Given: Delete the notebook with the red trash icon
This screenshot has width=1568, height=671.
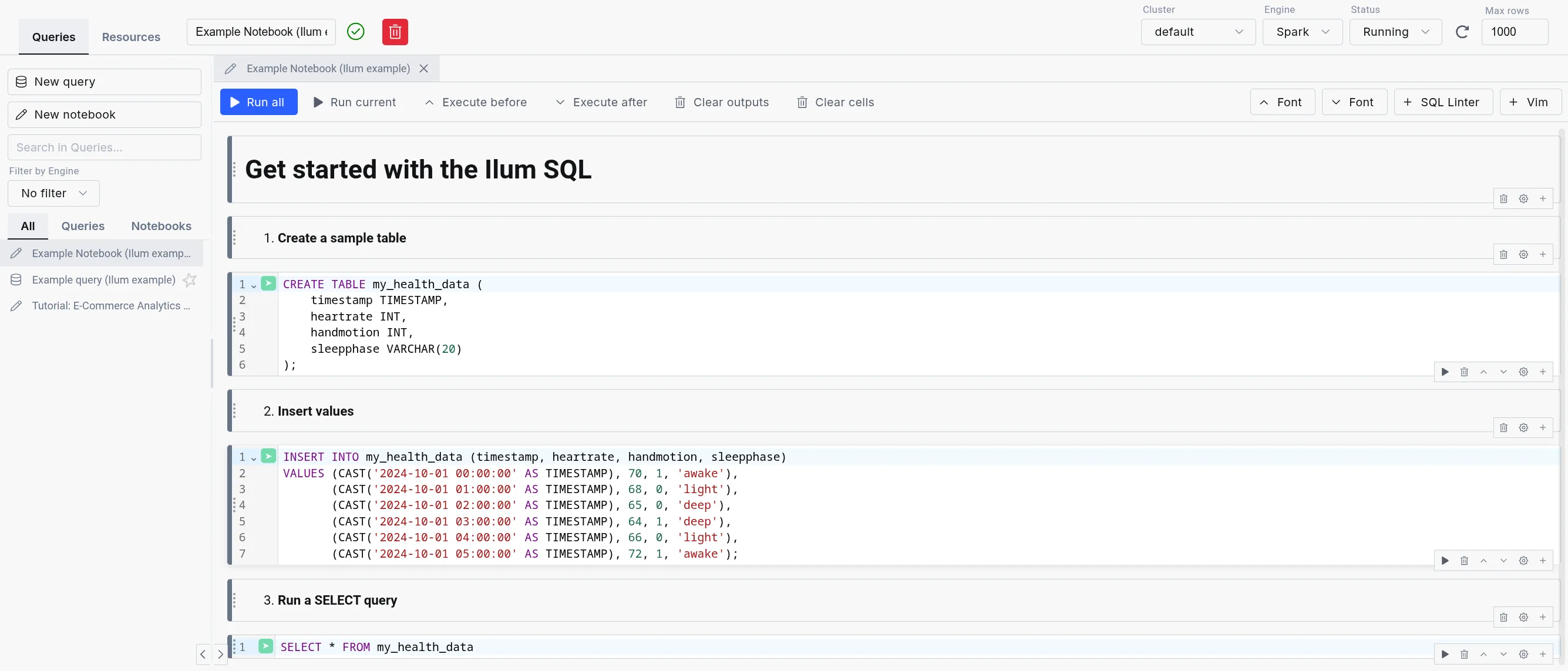Looking at the screenshot, I should tap(394, 32).
